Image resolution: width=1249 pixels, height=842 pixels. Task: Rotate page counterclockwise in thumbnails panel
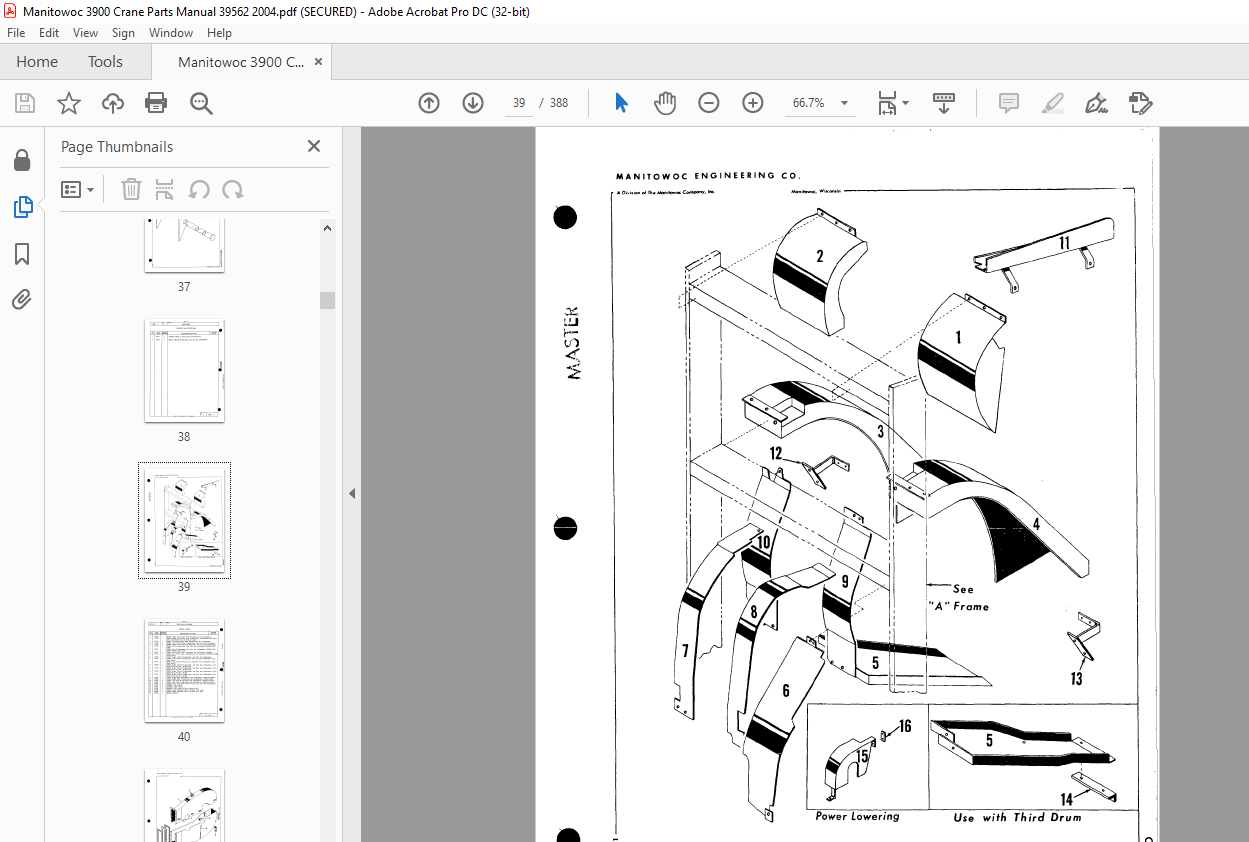[x=199, y=189]
